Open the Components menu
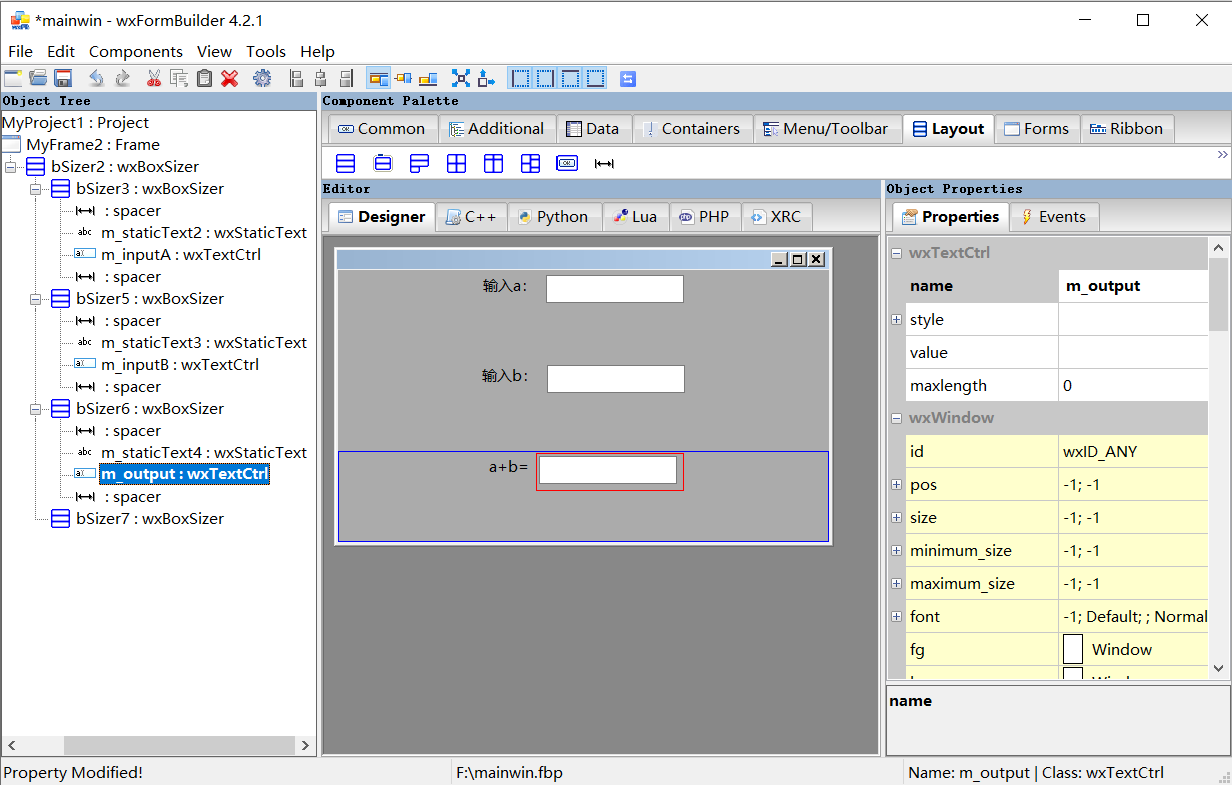The width and height of the screenshot is (1232, 785). [x=136, y=51]
